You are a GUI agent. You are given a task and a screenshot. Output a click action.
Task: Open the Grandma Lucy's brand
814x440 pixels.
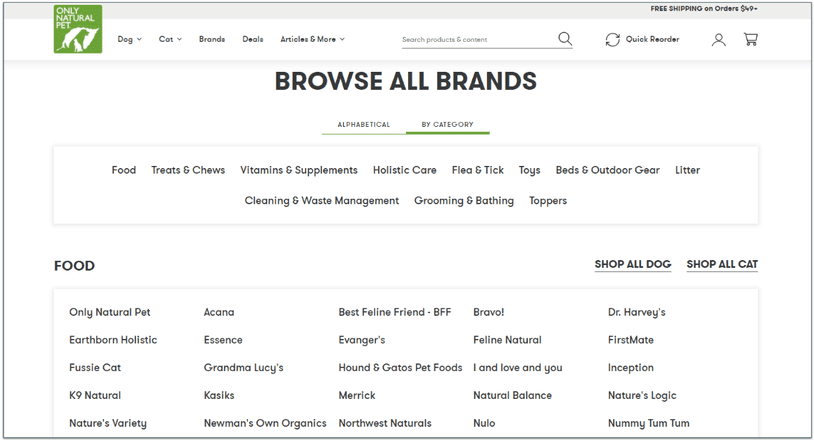click(x=243, y=367)
